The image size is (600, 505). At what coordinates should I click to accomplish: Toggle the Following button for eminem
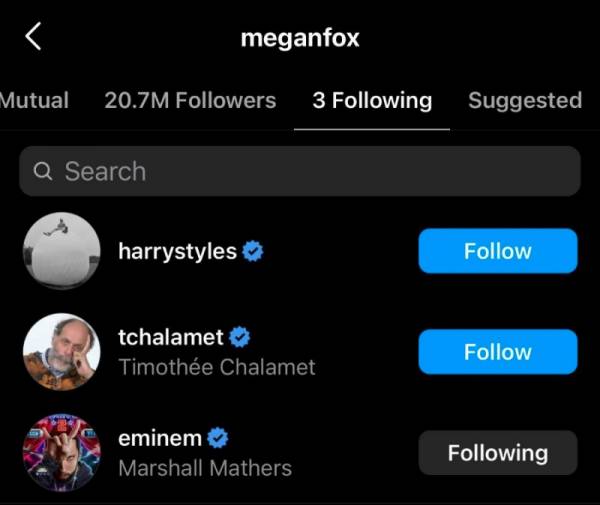(497, 453)
